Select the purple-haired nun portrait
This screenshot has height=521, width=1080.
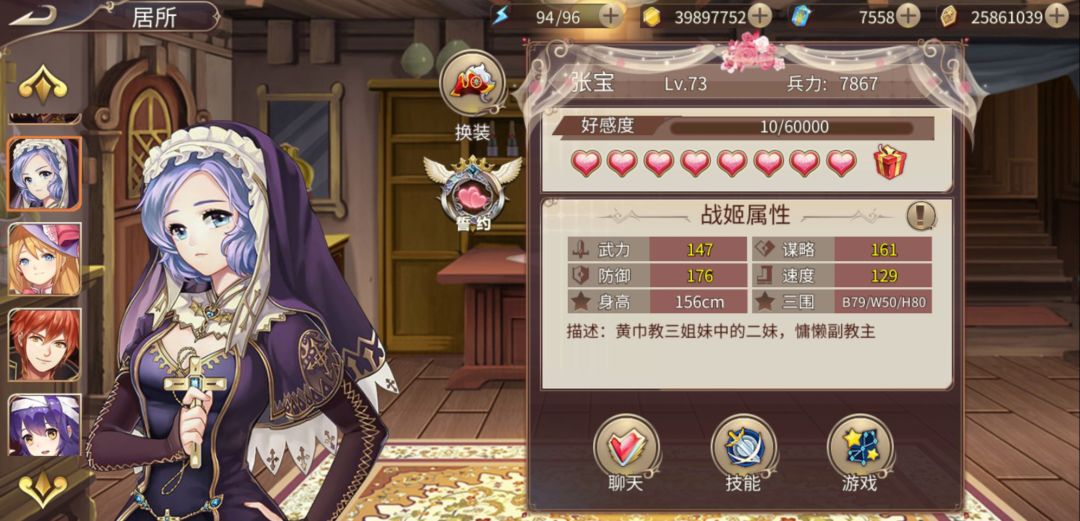[x=44, y=173]
